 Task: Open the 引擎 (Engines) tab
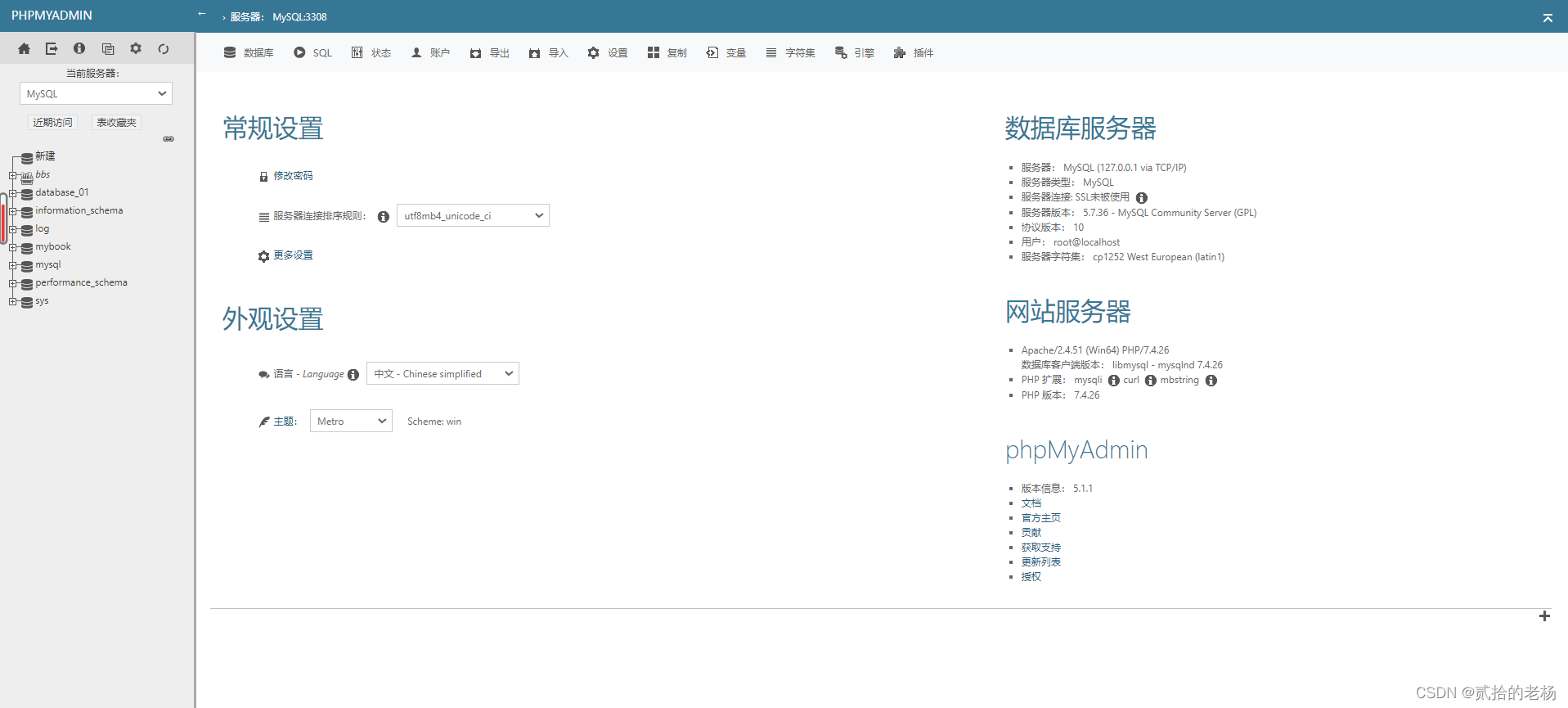855,53
